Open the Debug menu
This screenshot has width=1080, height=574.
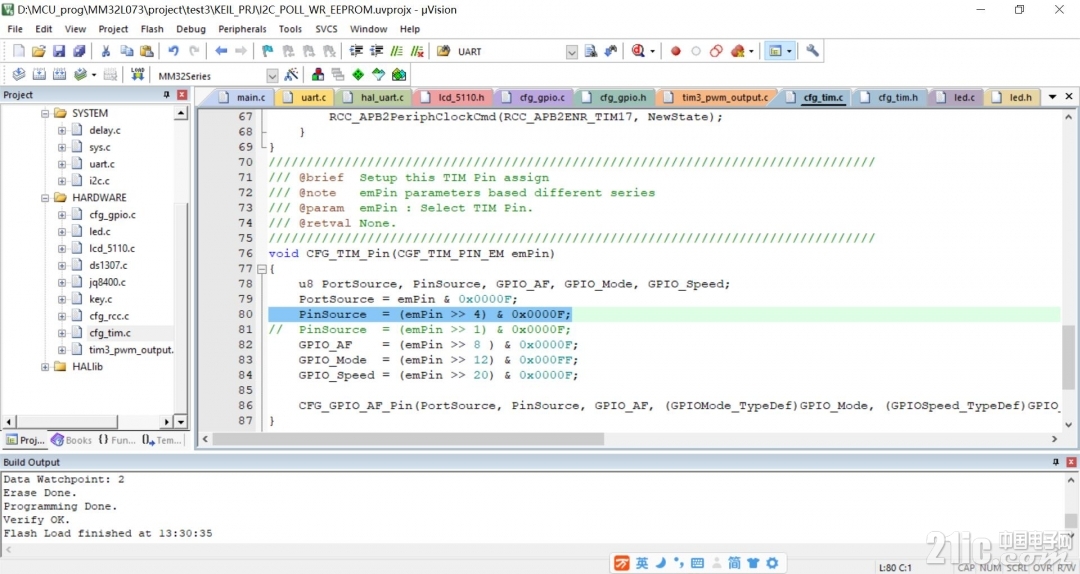point(191,29)
